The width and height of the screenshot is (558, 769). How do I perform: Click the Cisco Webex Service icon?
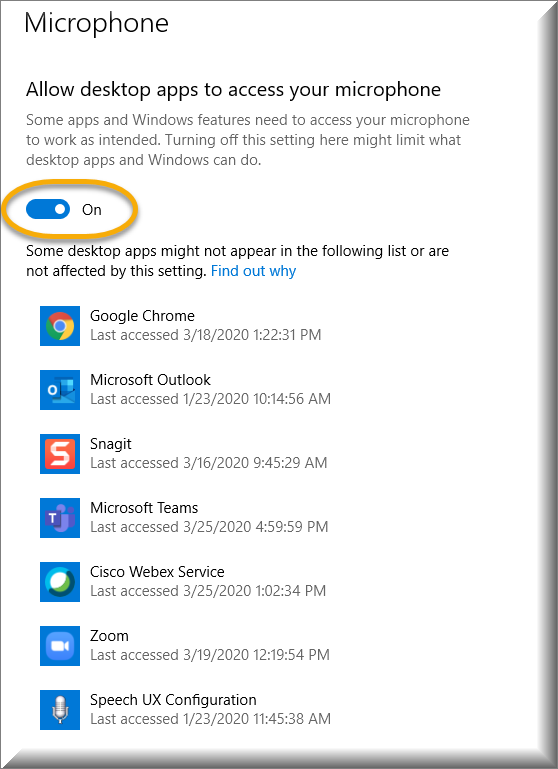(x=60, y=582)
